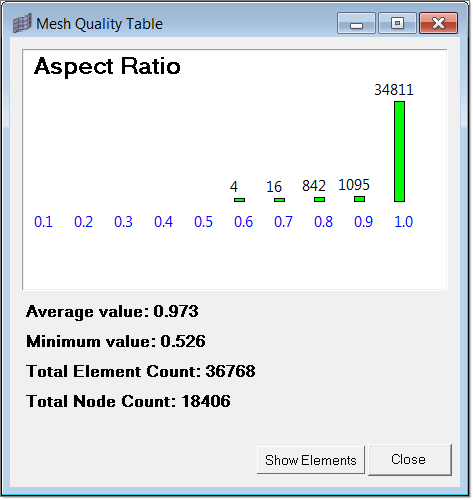
Task: Click the Average value 0.973 text
Action: point(112,312)
